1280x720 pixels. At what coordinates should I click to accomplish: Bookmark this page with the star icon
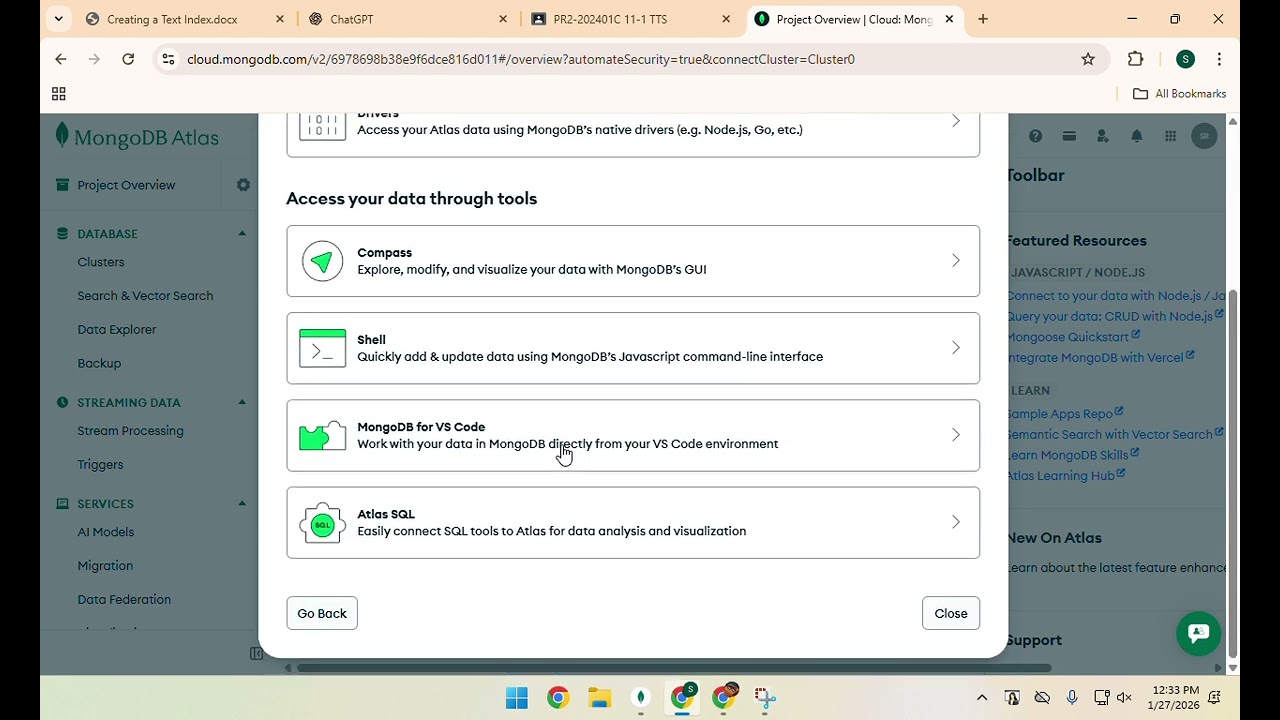coord(1088,59)
